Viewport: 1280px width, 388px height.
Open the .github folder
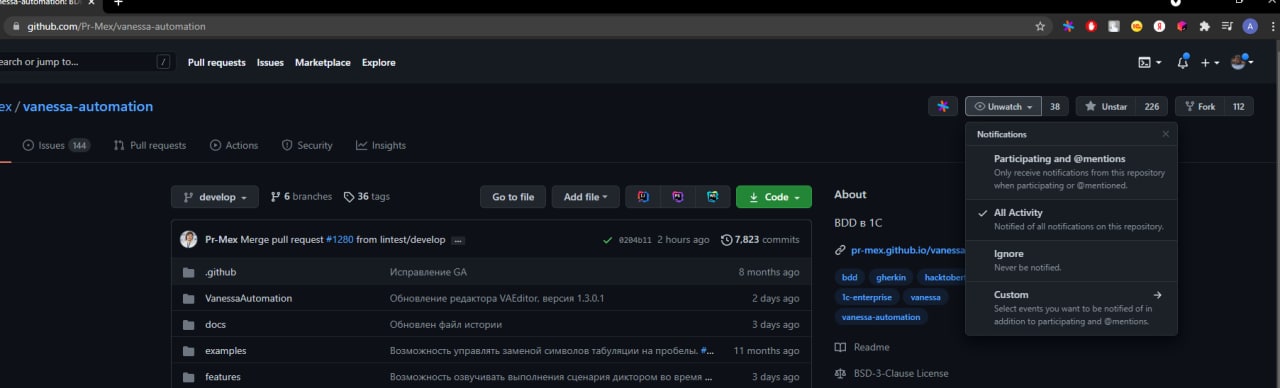pos(220,272)
